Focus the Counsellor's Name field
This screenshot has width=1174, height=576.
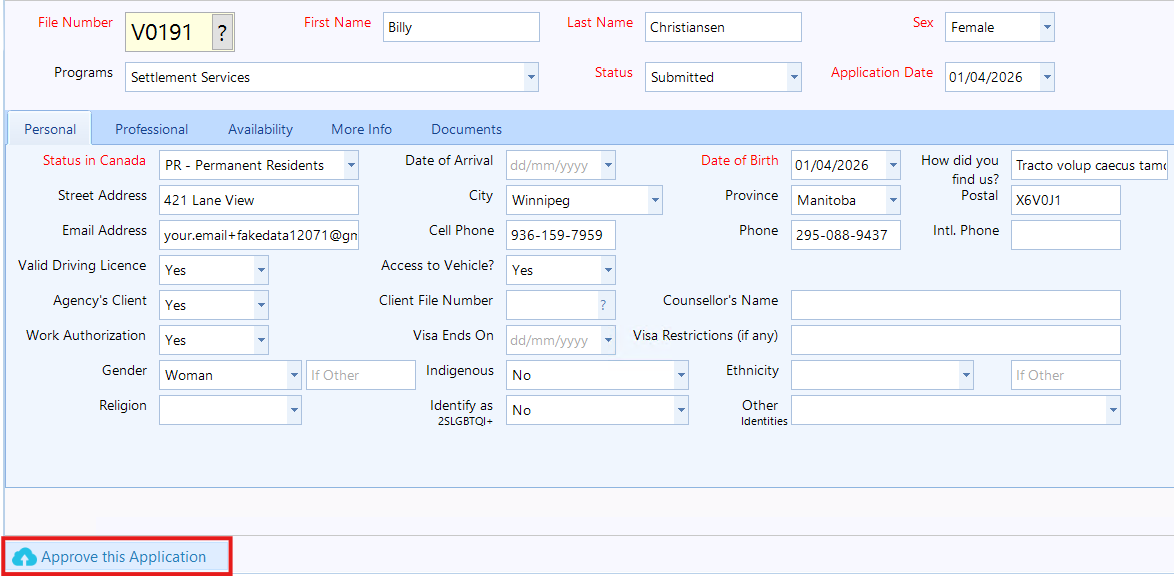pos(956,305)
